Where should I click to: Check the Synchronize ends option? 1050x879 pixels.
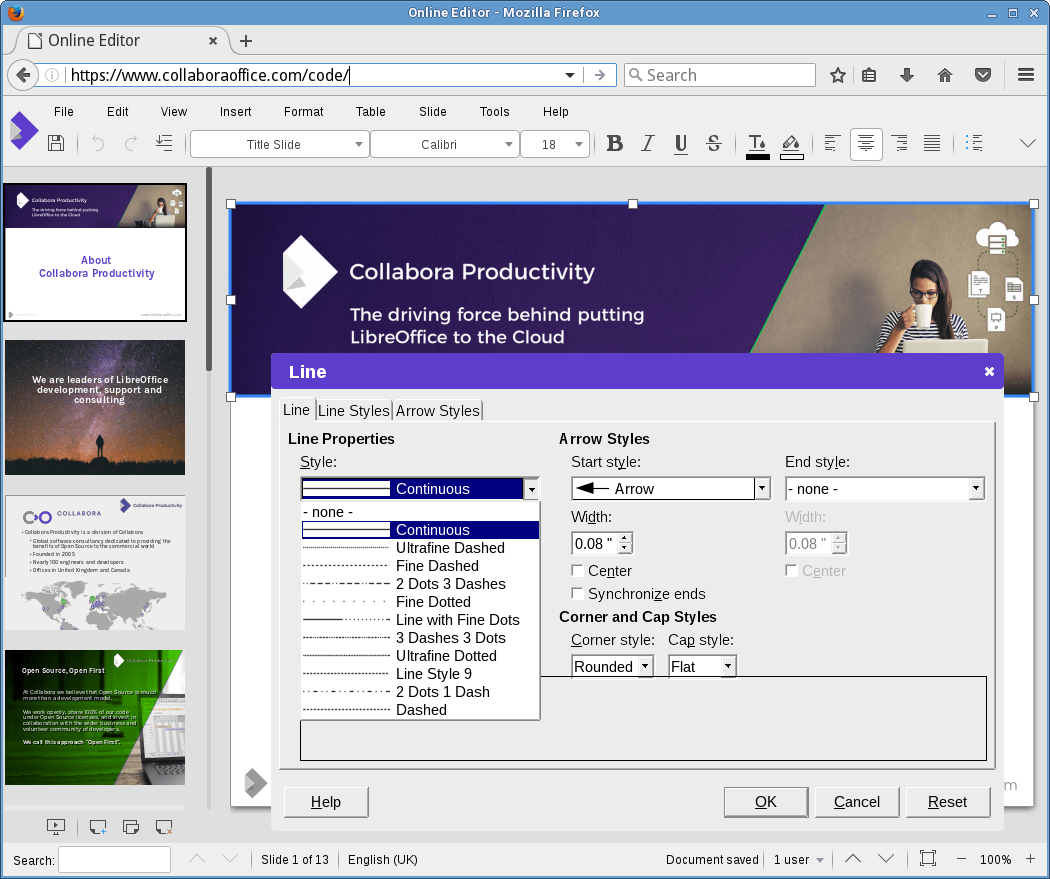click(x=578, y=594)
